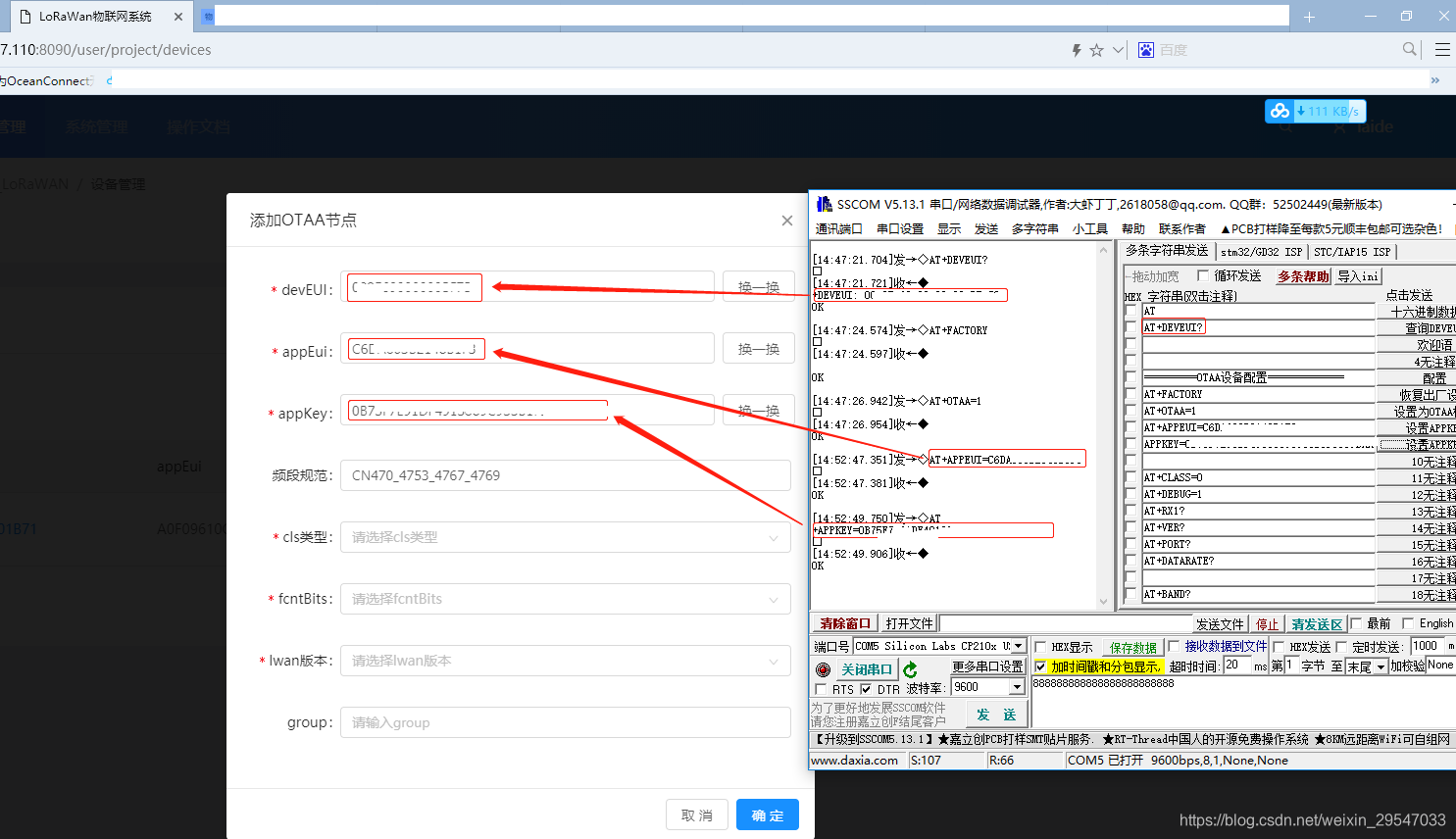The height and width of the screenshot is (839, 1456).
Task: Open the 串口设置 menu
Action: click(x=900, y=228)
